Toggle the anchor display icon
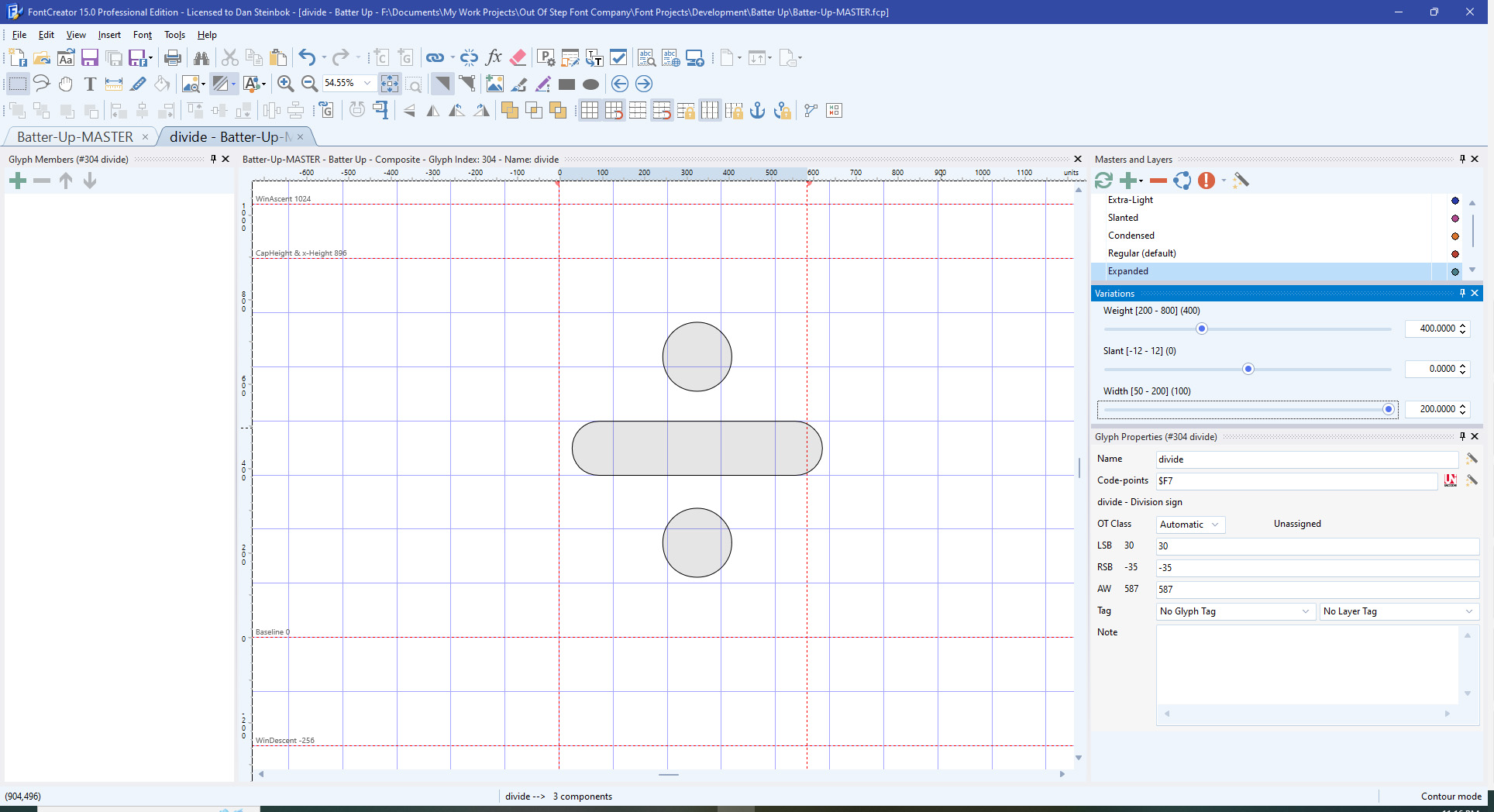 click(757, 111)
